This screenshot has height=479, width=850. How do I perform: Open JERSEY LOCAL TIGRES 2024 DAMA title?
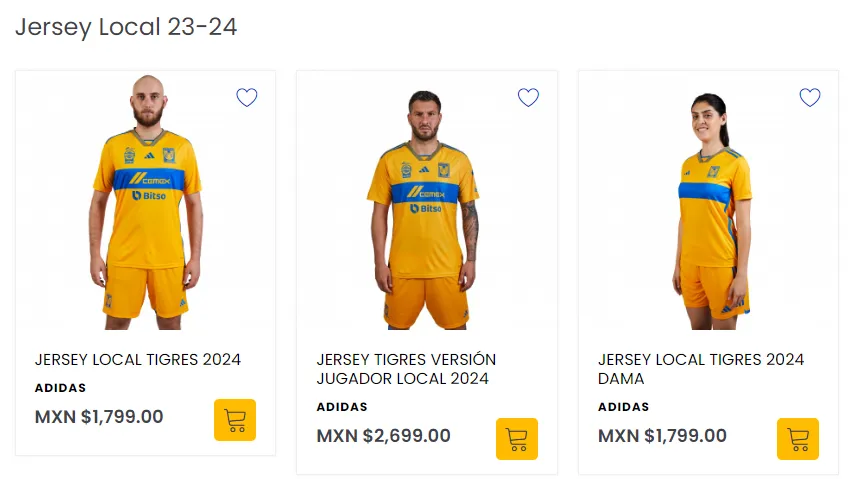(701, 369)
